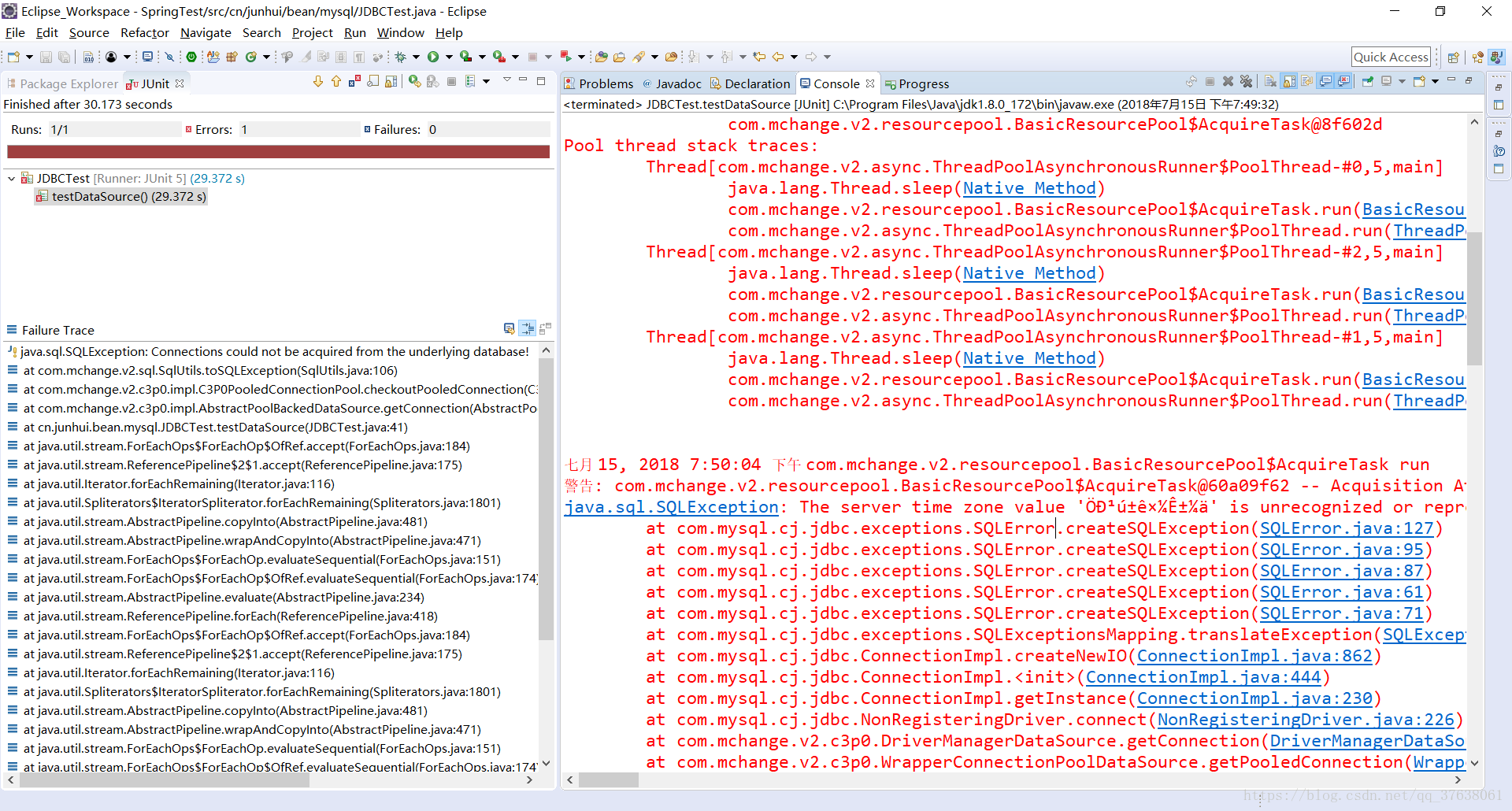Select the JDBCTest.java:41 stack trace line
1512x811 pixels.
215,427
